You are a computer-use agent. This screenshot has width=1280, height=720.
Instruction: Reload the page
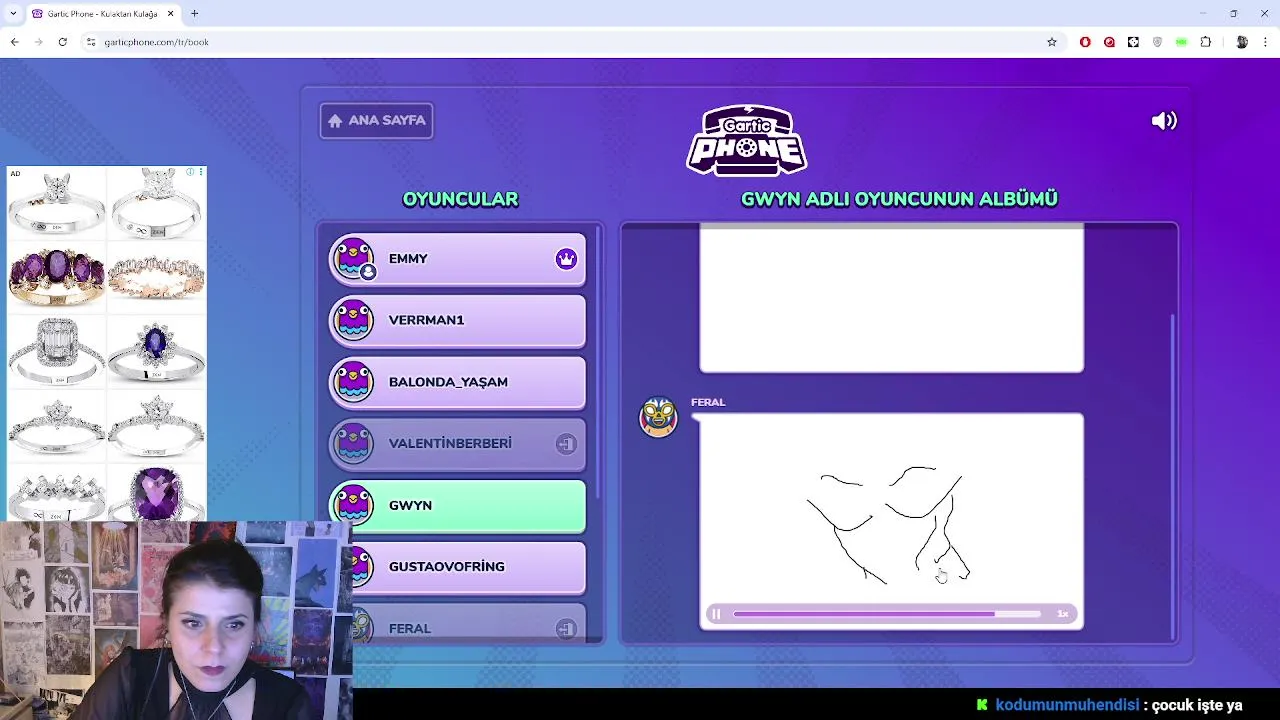62,42
